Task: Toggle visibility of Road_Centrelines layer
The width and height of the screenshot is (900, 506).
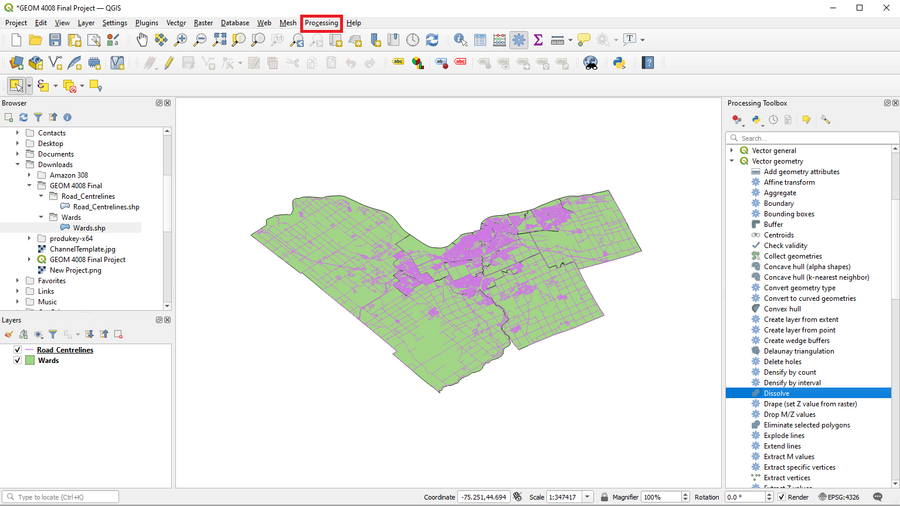Action: coord(17,350)
